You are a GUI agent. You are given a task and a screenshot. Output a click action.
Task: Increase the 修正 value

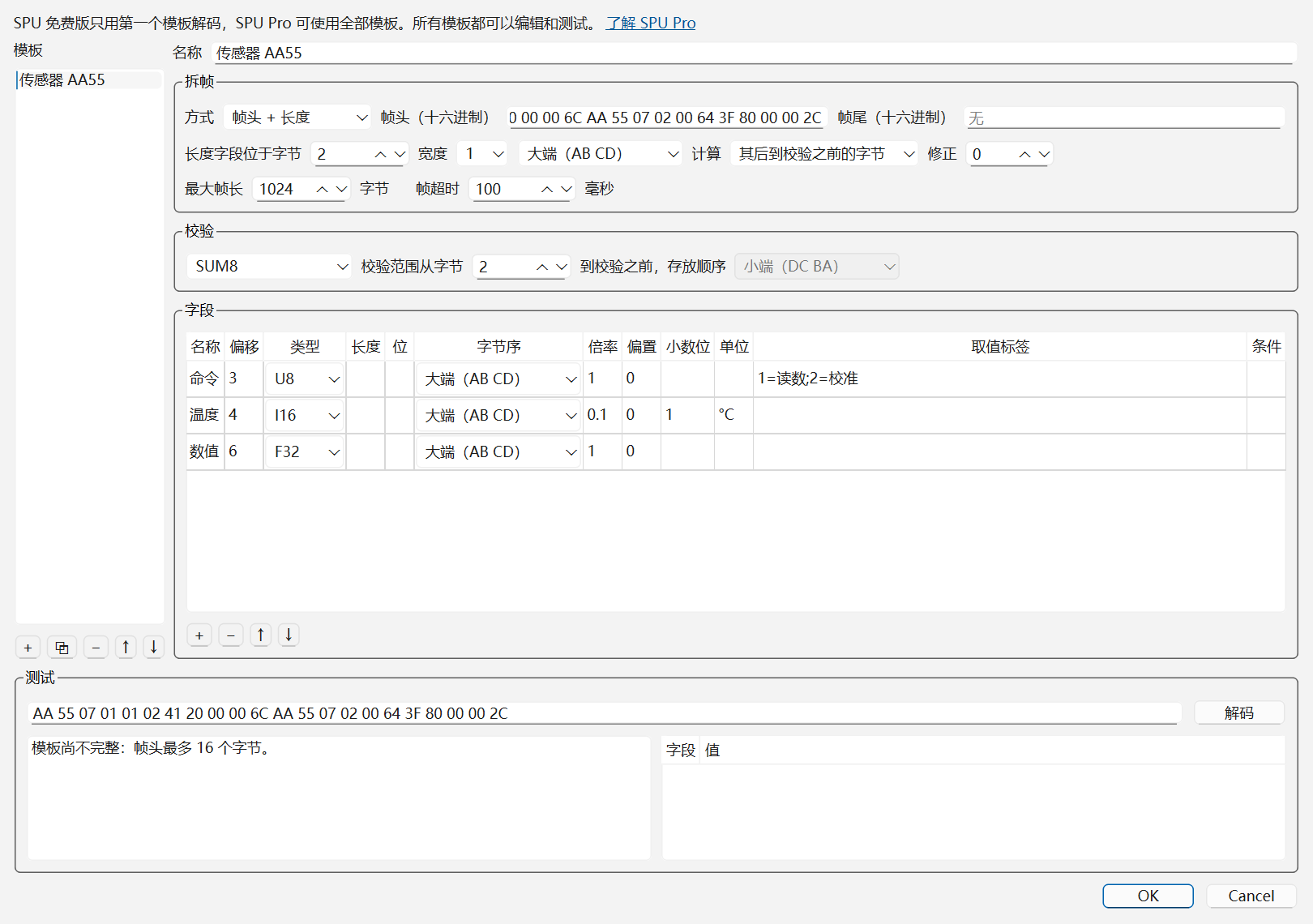click(x=1024, y=154)
